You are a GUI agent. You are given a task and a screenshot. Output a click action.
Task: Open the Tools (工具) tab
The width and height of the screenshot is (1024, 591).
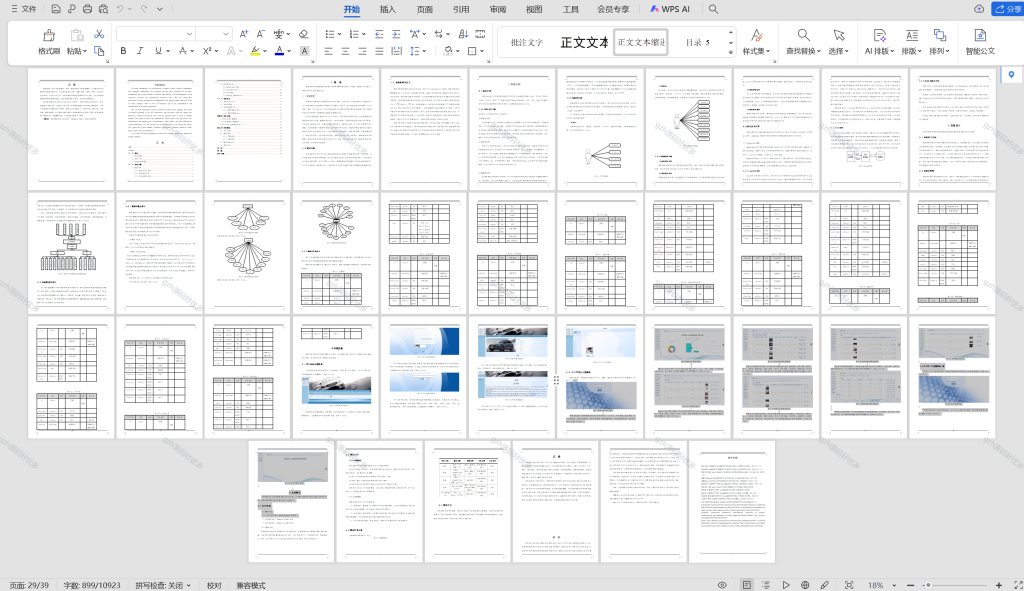[x=571, y=9]
